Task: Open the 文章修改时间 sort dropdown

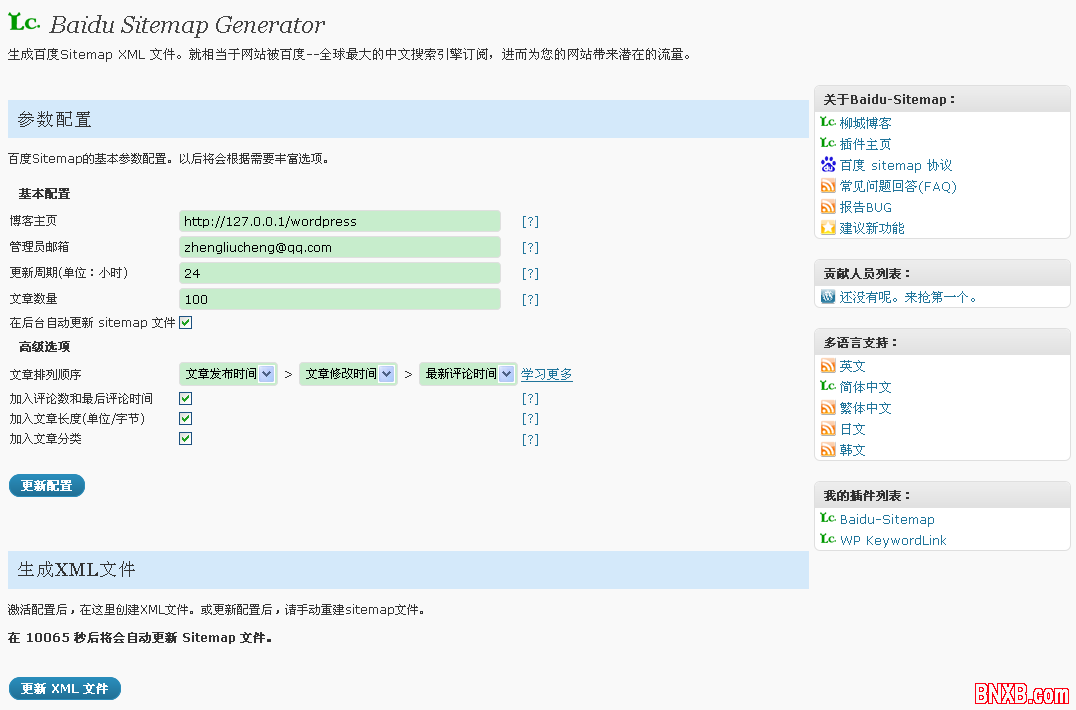Action: pyautogui.click(x=349, y=374)
